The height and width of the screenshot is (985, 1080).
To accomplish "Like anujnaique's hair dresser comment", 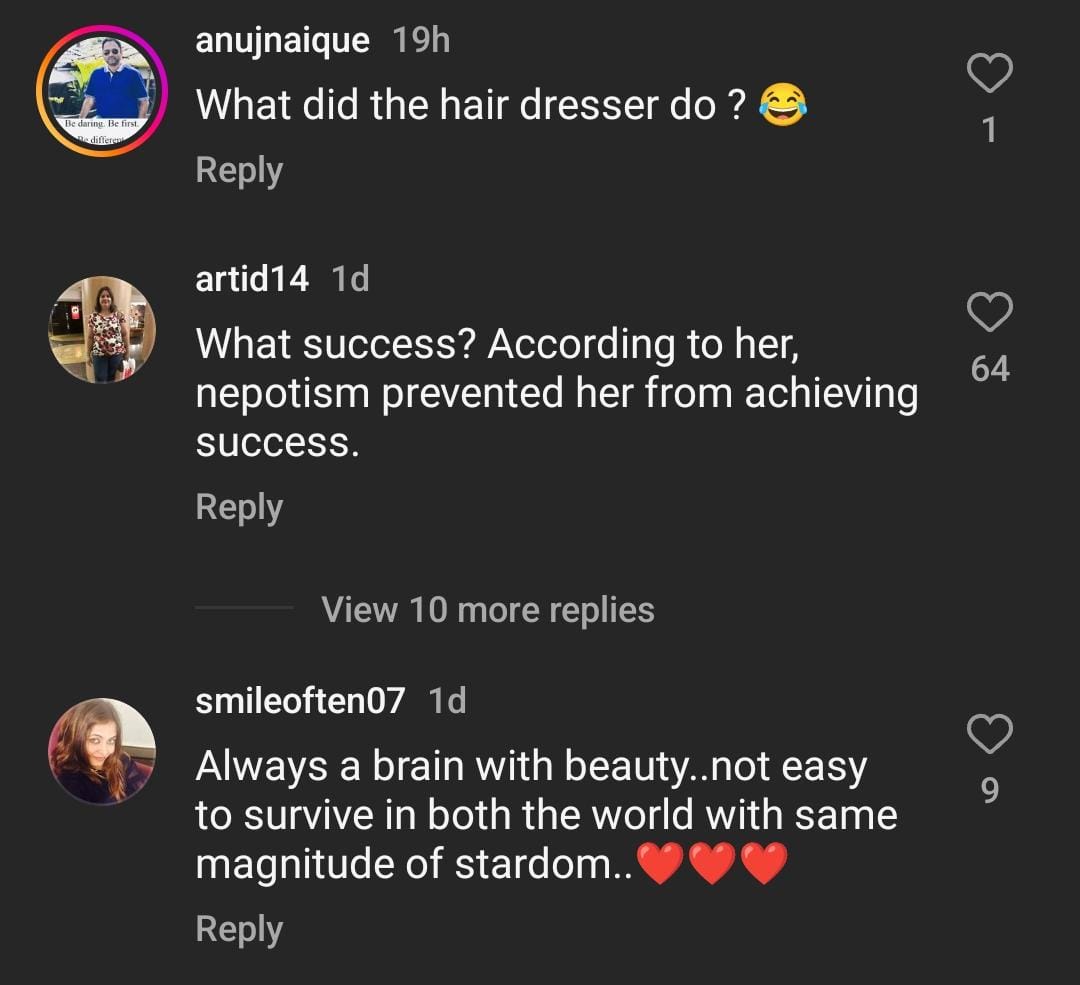I will [990, 75].
